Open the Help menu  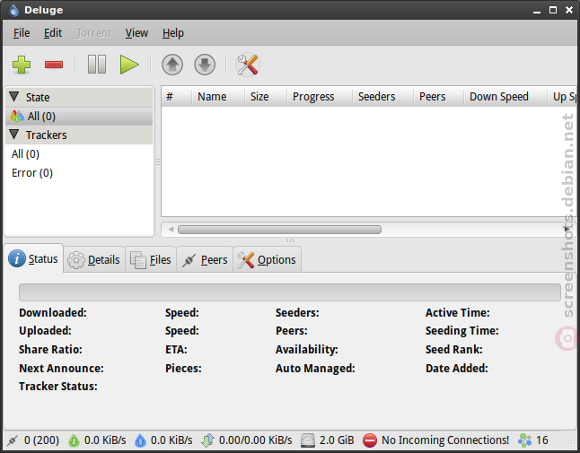pyautogui.click(x=173, y=33)
